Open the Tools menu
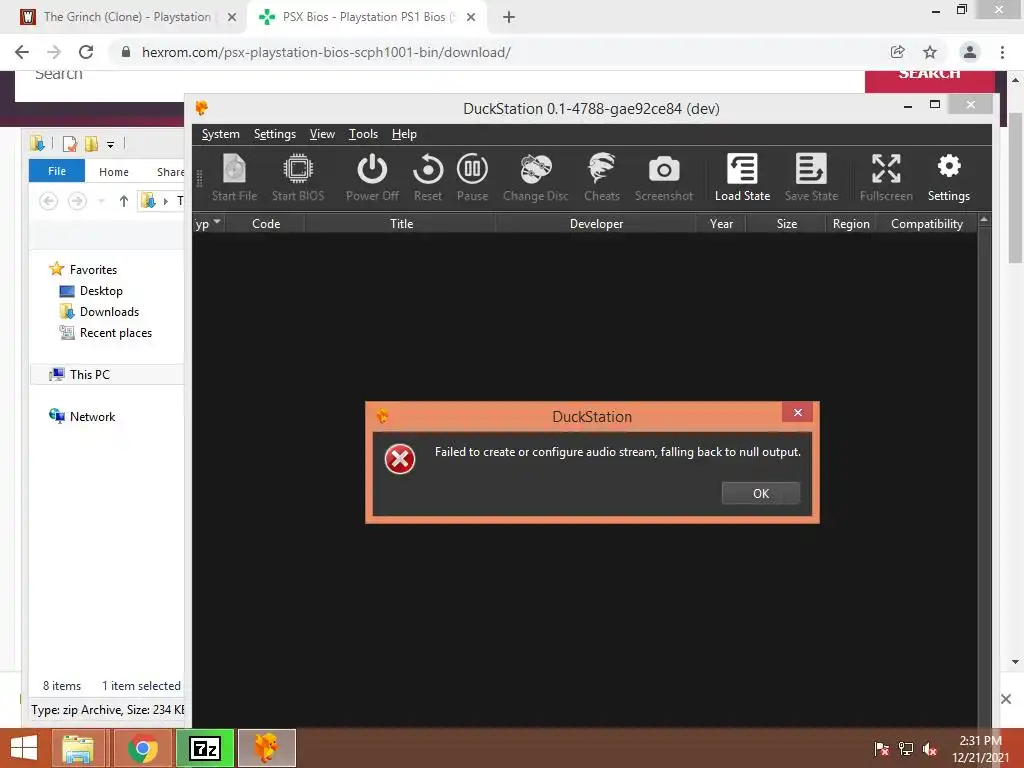The width and height of the screenshot is (1024, 768). coord(363,134)
